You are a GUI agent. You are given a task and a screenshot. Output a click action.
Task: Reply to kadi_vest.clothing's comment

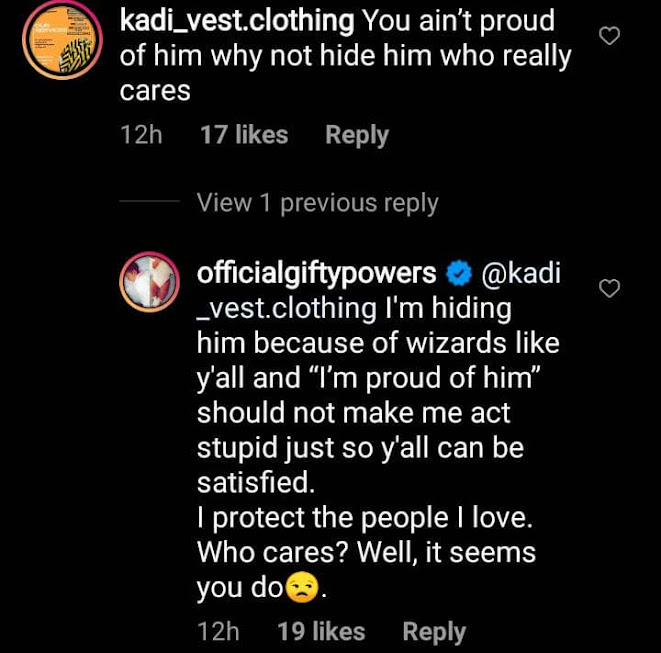click(357, 136)
